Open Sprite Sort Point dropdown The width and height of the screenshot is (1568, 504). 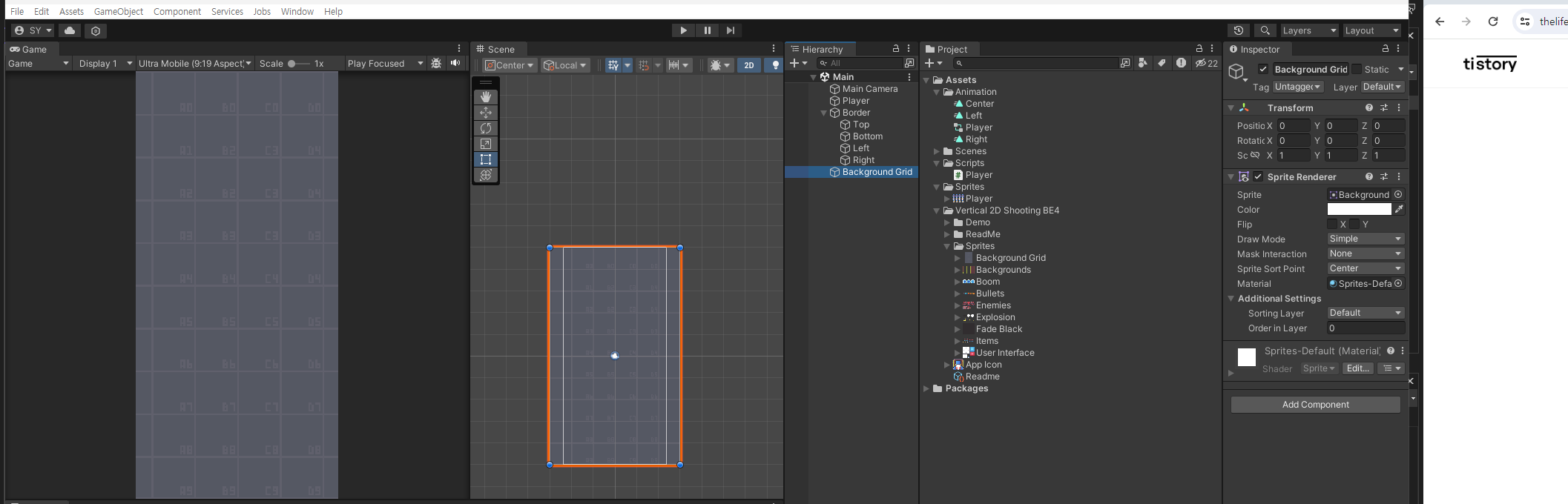pyautogui.click(x=1366, y=269)
